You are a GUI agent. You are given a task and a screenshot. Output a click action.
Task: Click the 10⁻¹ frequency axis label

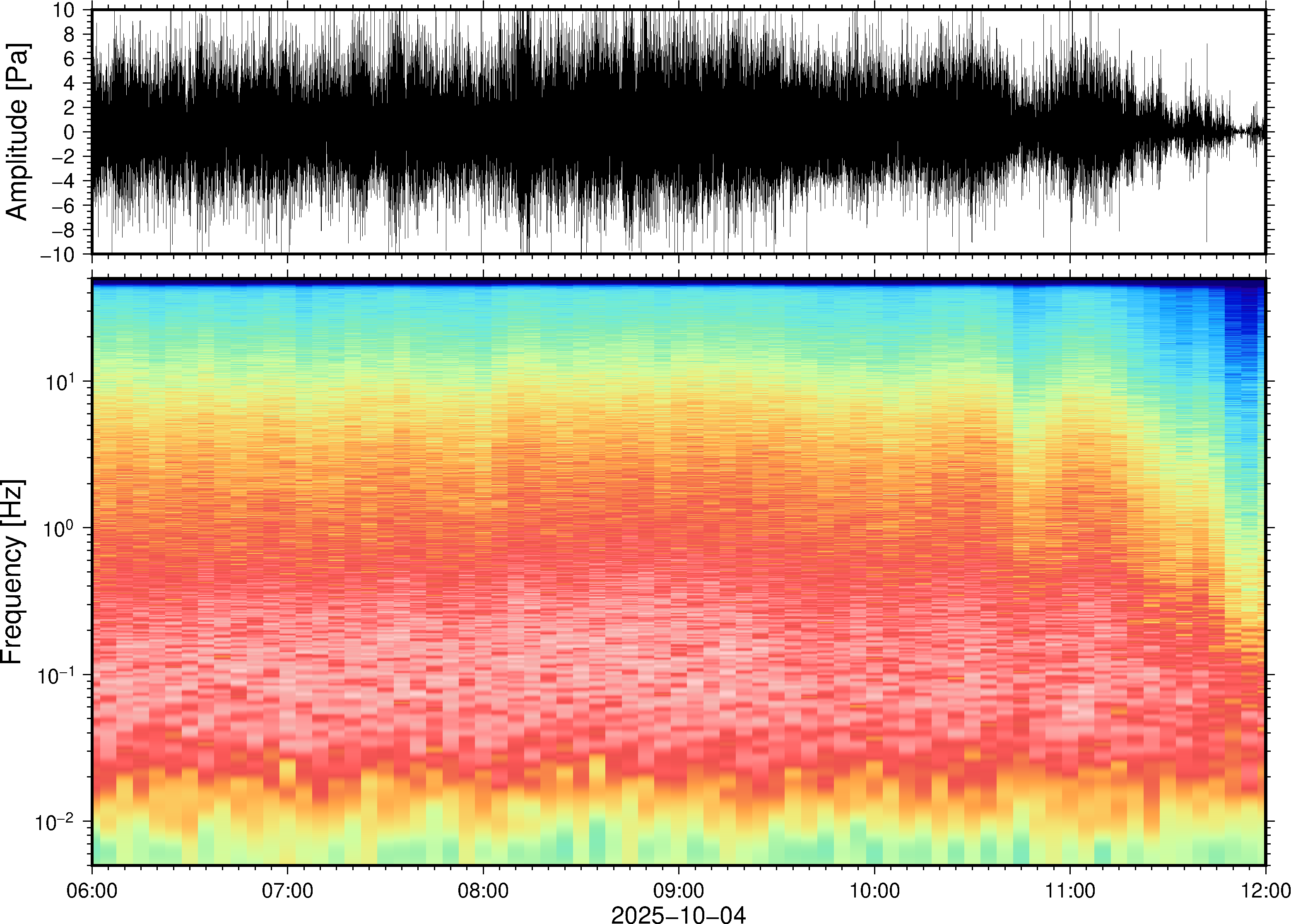point(55,675)
